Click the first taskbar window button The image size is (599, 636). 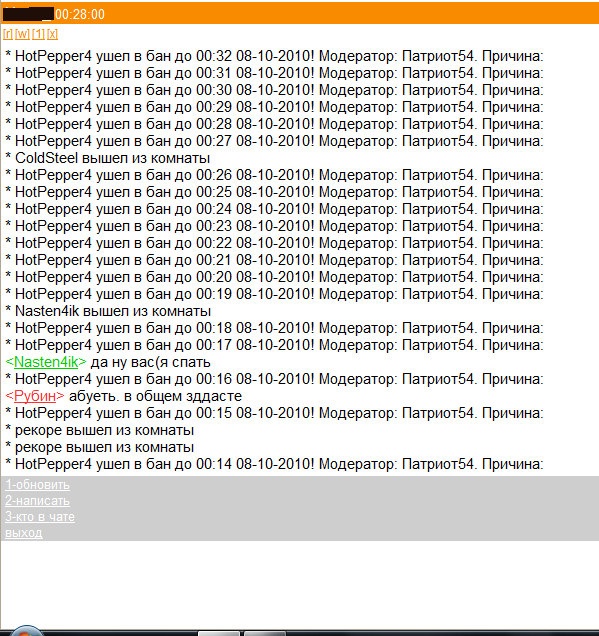coord(219,634)
